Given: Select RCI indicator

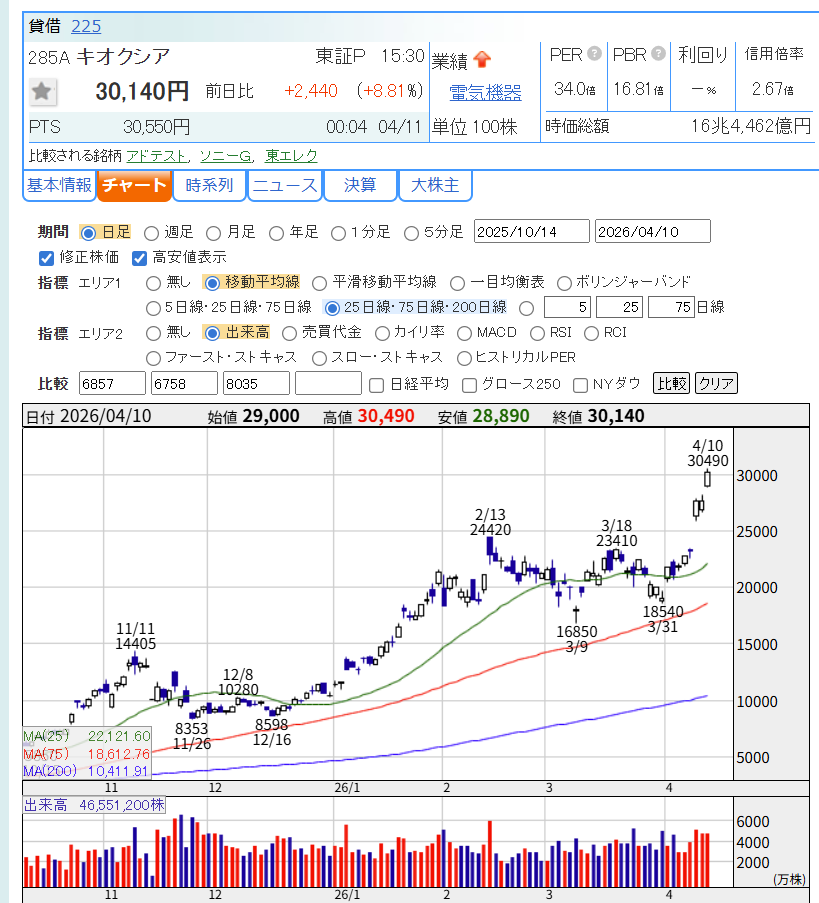Looking at the screenshot, I should [592, 333].
